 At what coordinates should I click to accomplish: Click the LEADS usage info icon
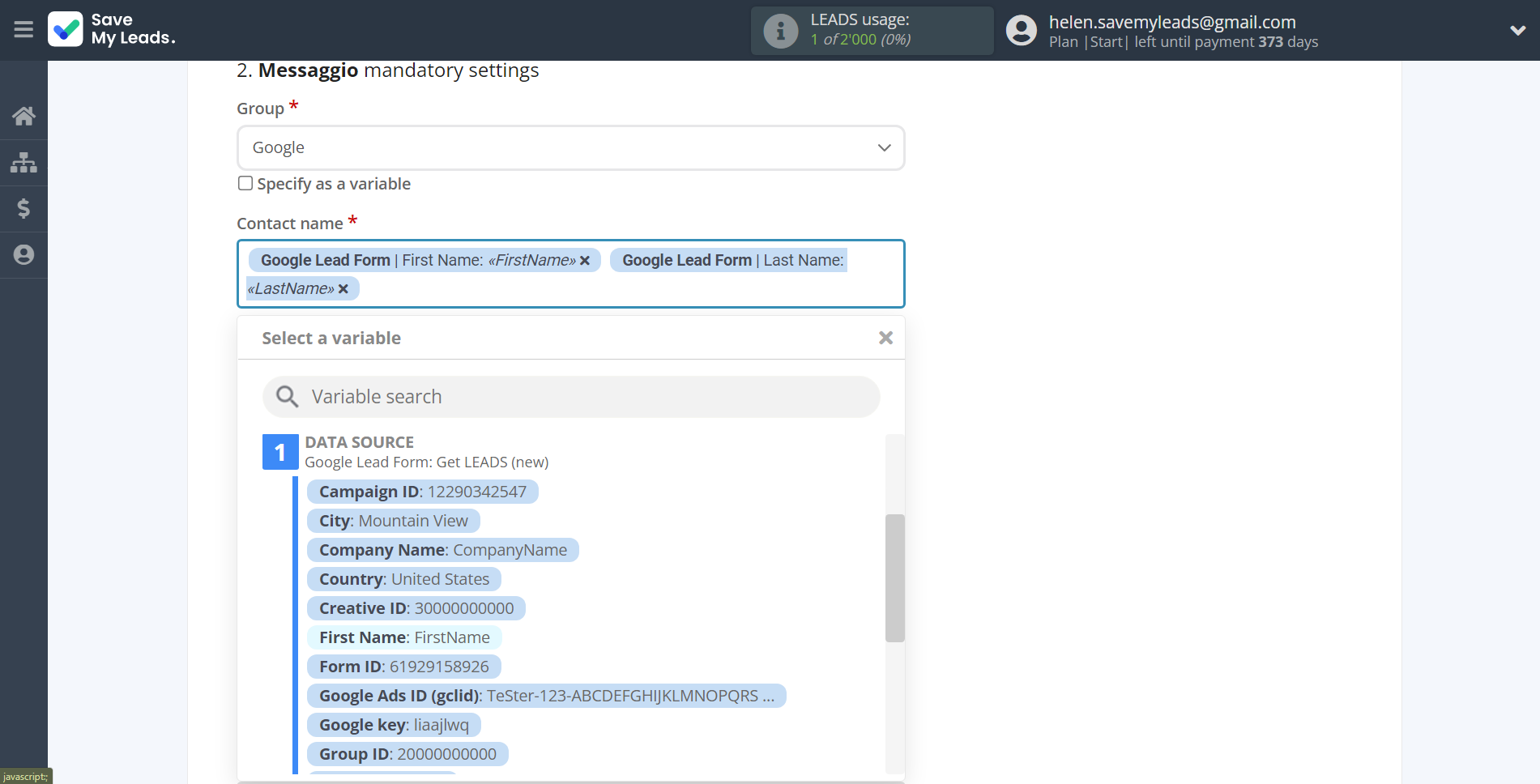[x=781, y=31]
